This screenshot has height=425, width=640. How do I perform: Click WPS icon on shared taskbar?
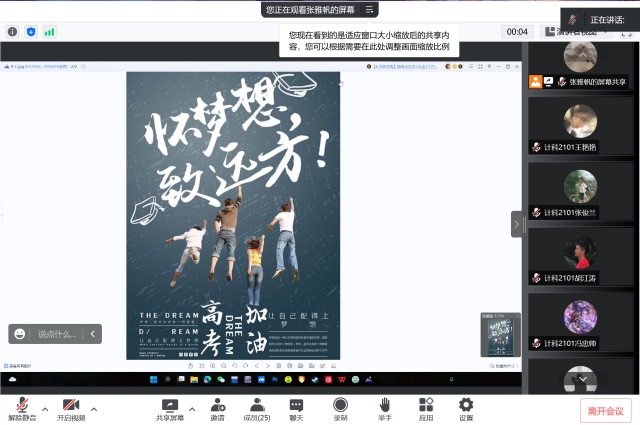[342, 380]
